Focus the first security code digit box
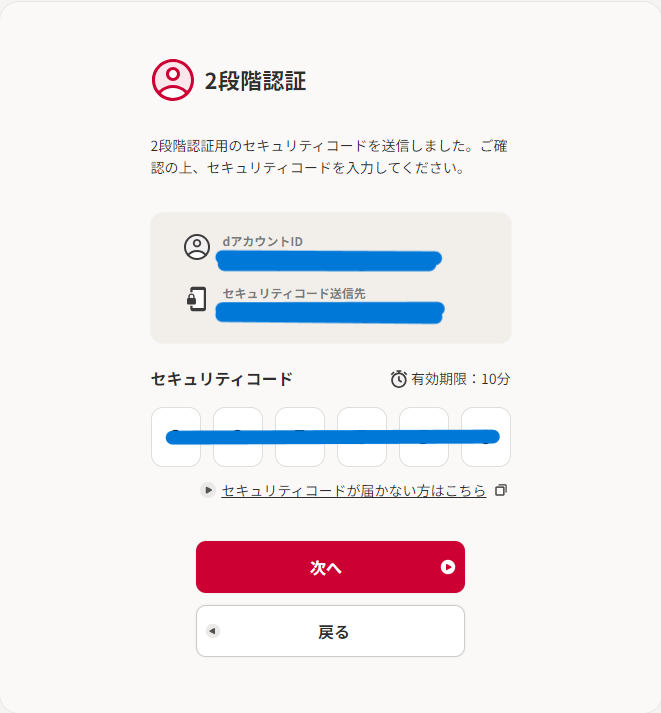Image resolution: width=661 pixels, height=713 pixels. click(x=176, y=437)
